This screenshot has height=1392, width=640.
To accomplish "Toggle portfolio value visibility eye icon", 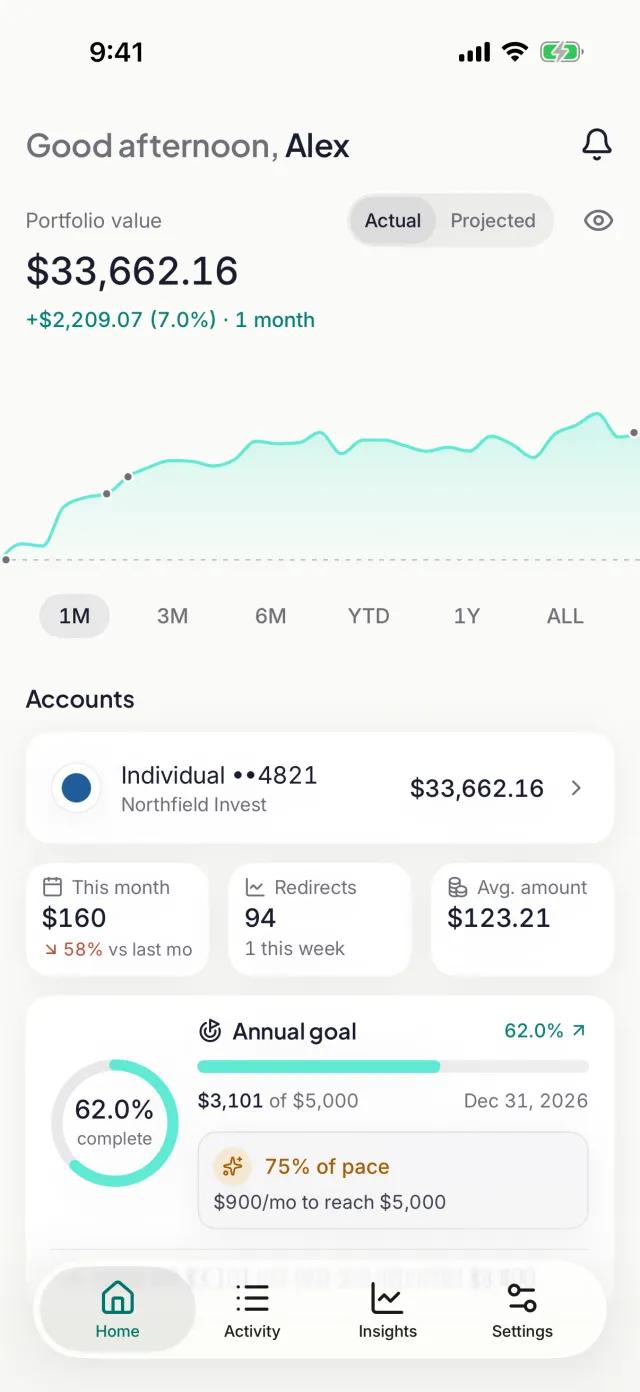I will 598,221.
